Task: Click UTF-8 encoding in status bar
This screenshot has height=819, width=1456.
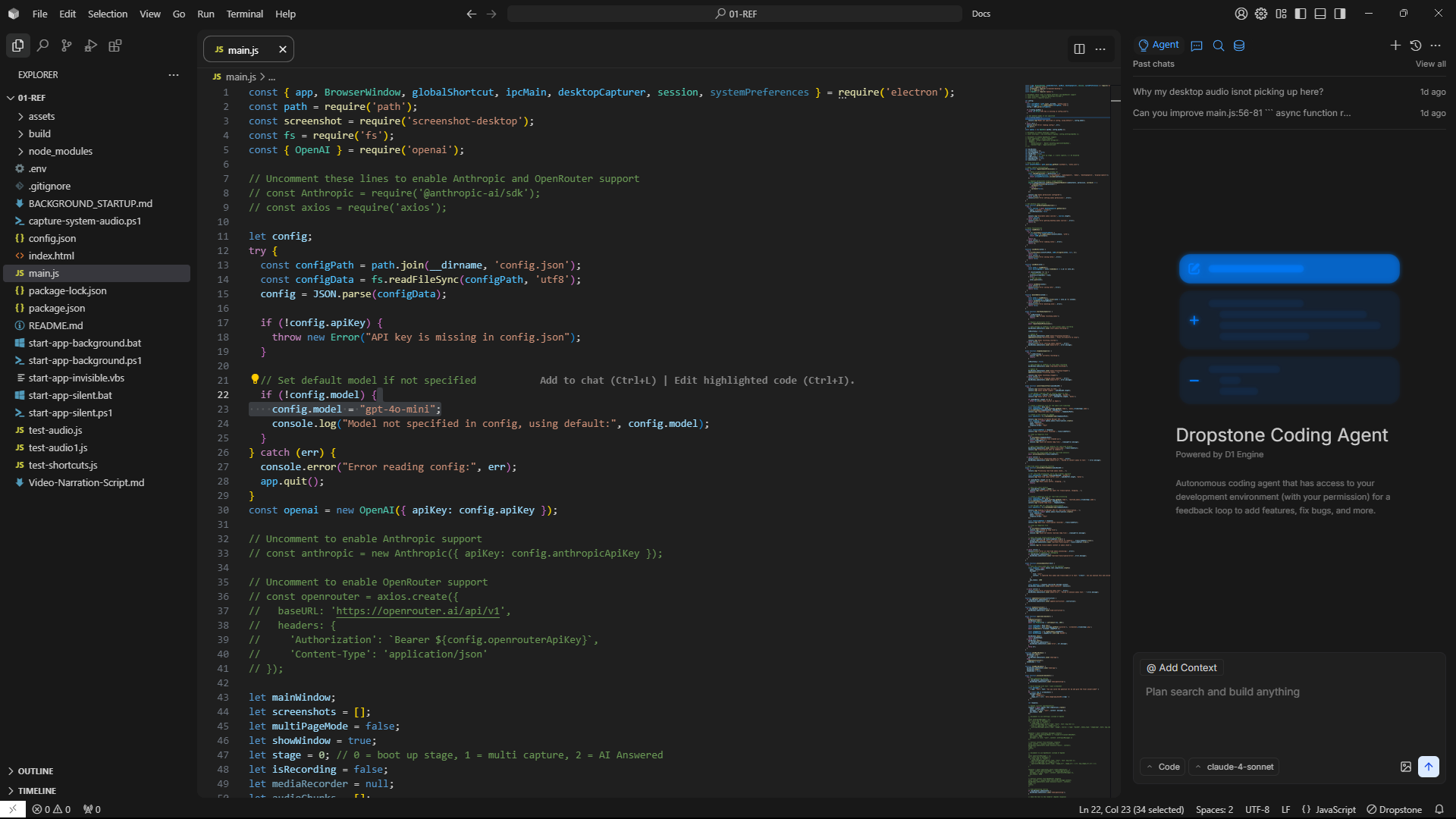Action: (x=1257, y=809)
